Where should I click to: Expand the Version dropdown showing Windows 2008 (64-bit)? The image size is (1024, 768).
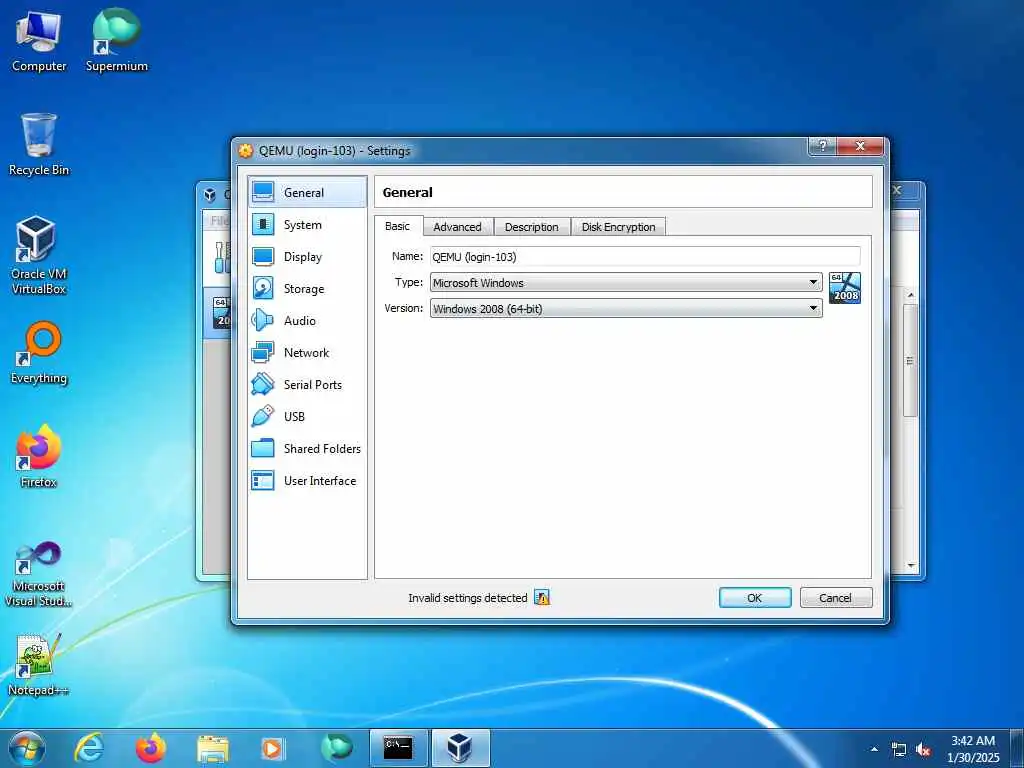click(626, 308)
